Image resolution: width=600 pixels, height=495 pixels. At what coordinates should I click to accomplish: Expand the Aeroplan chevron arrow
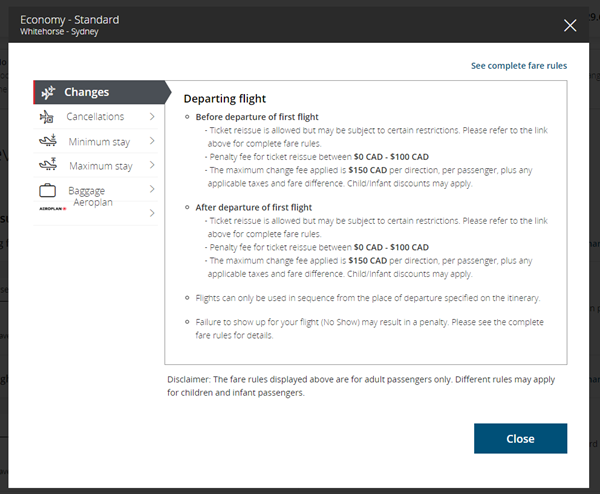[152, 213]
